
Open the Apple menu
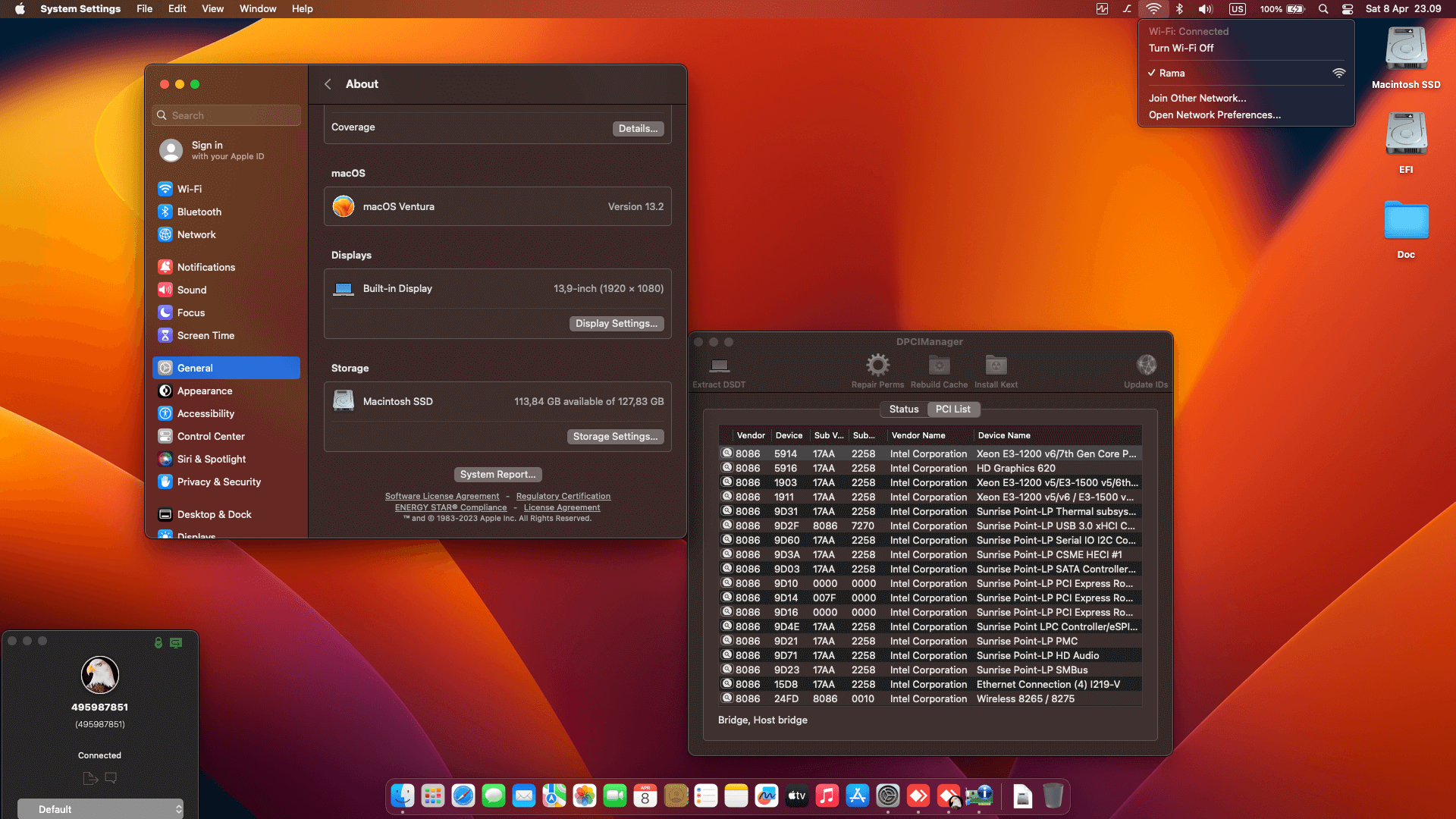(x=20, y=9)
